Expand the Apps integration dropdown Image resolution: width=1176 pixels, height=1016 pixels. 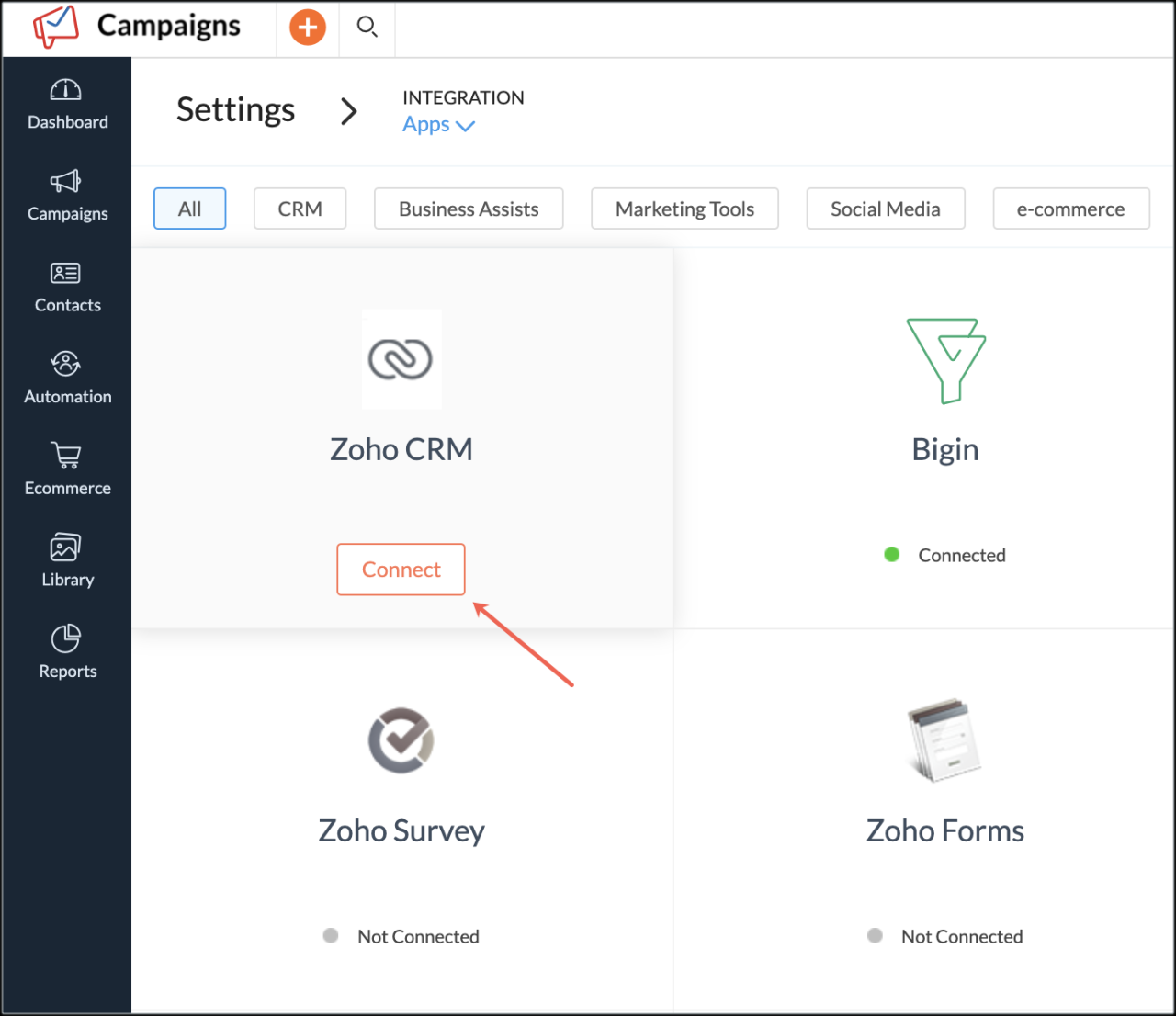click(438, 125)
